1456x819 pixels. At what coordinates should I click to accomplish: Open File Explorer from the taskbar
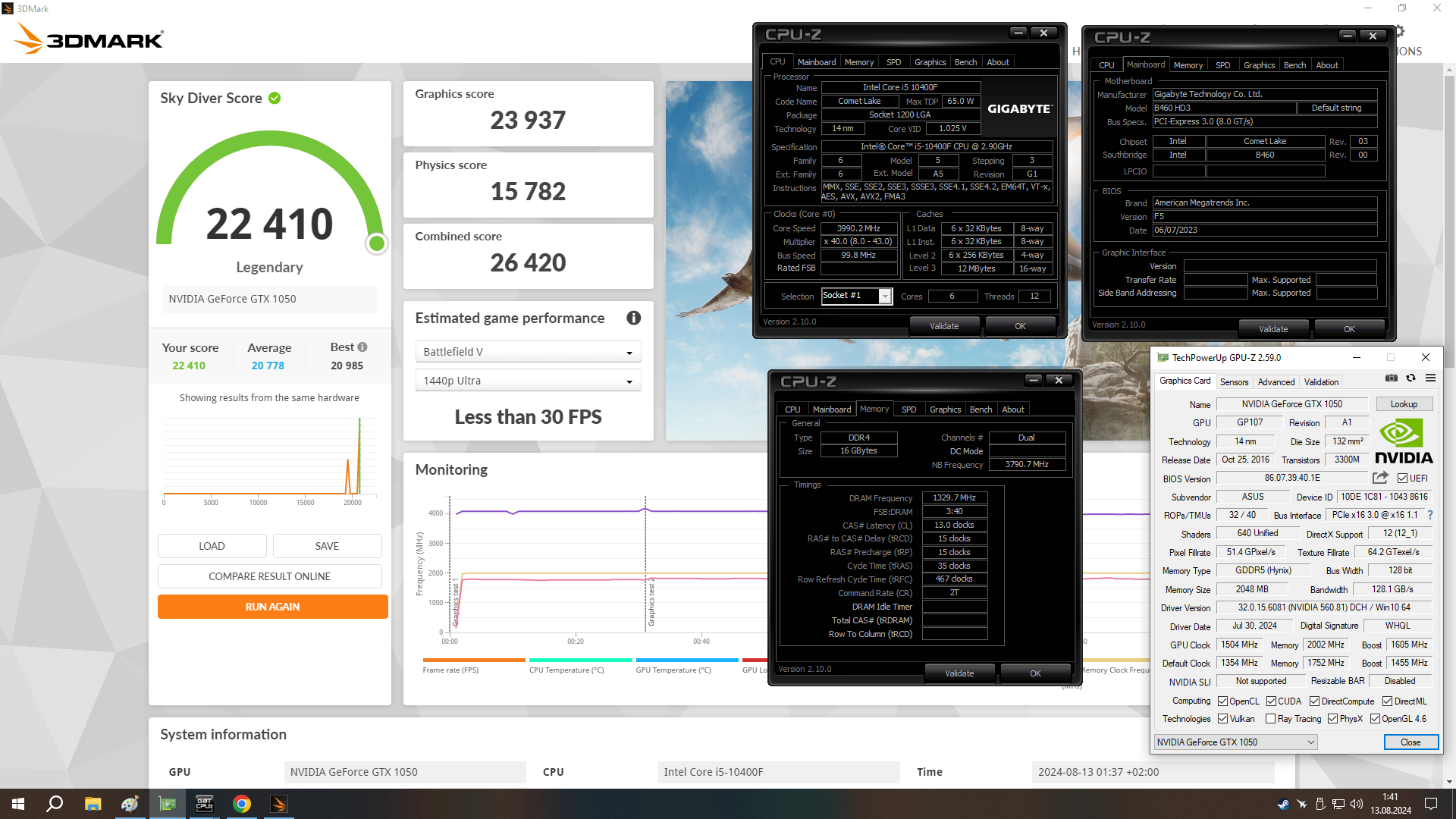pos(93,804)
